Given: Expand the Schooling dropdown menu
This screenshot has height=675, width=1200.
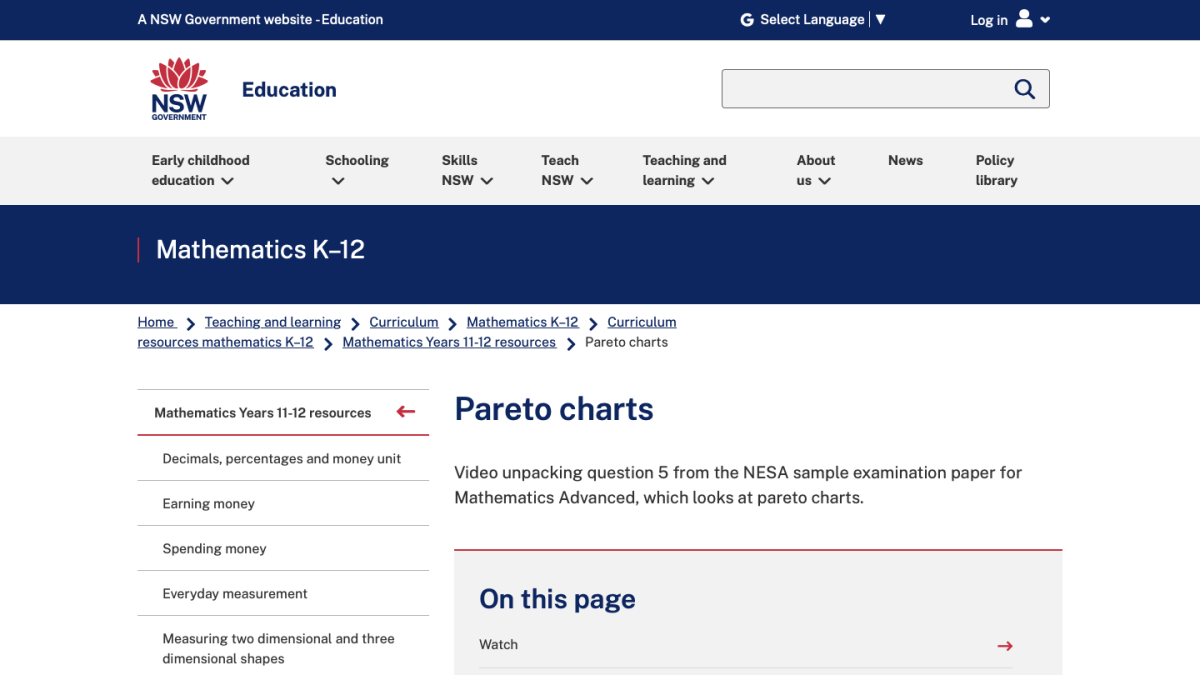Looking at the screenshot, I should (x=357, y=170).
